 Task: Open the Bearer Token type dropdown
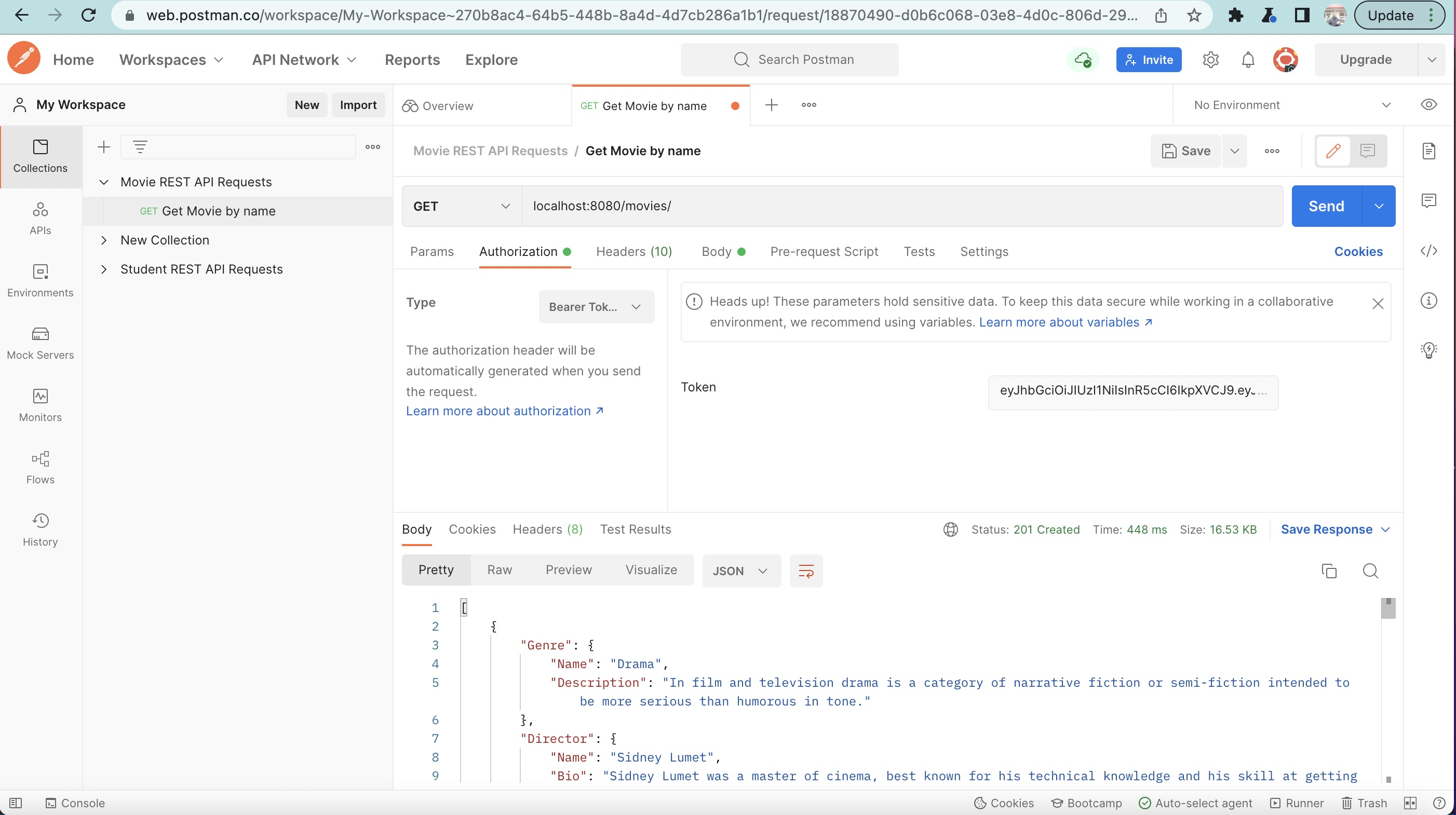tap(596, 307)
